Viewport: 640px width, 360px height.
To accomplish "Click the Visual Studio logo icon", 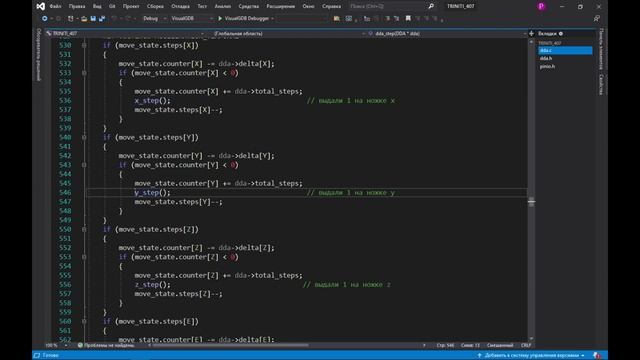I will pyautogui.click(x=40, y=6).
